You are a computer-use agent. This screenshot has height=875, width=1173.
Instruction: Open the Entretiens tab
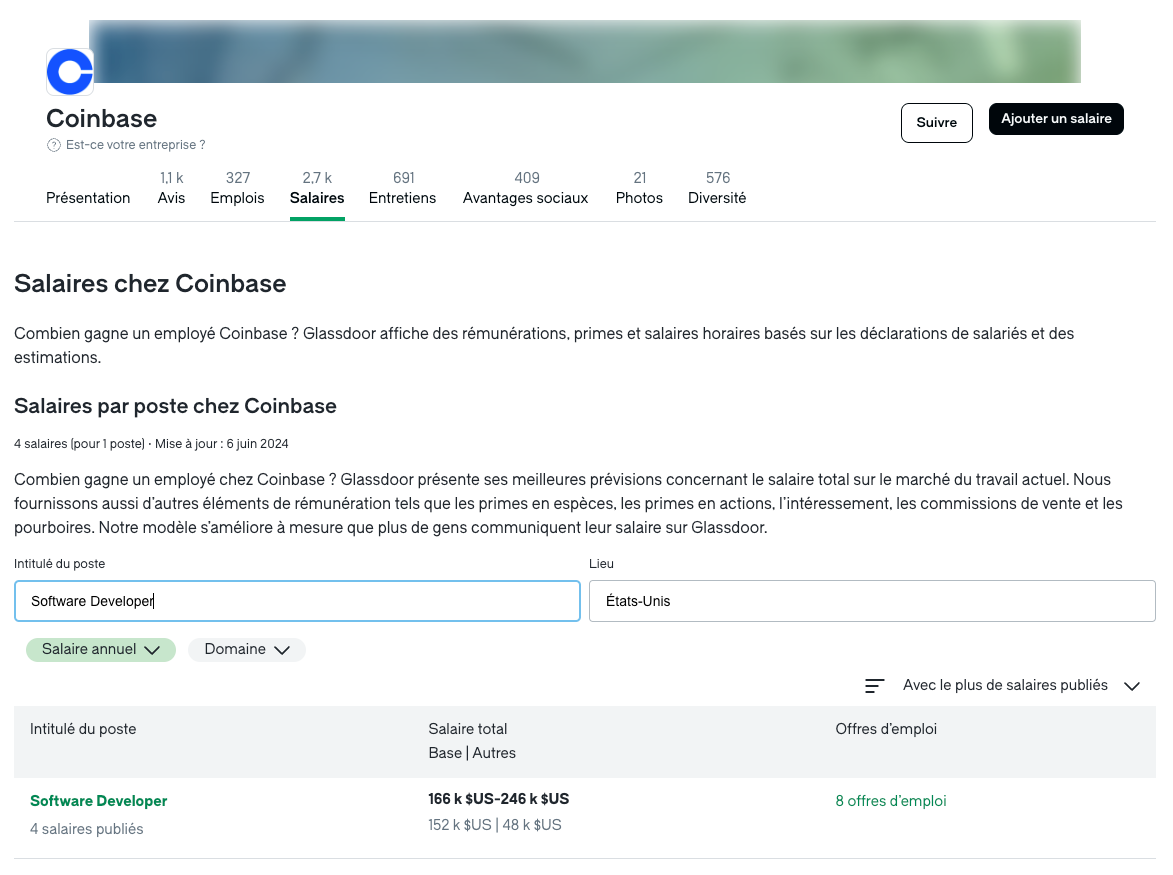click(402, 188)
